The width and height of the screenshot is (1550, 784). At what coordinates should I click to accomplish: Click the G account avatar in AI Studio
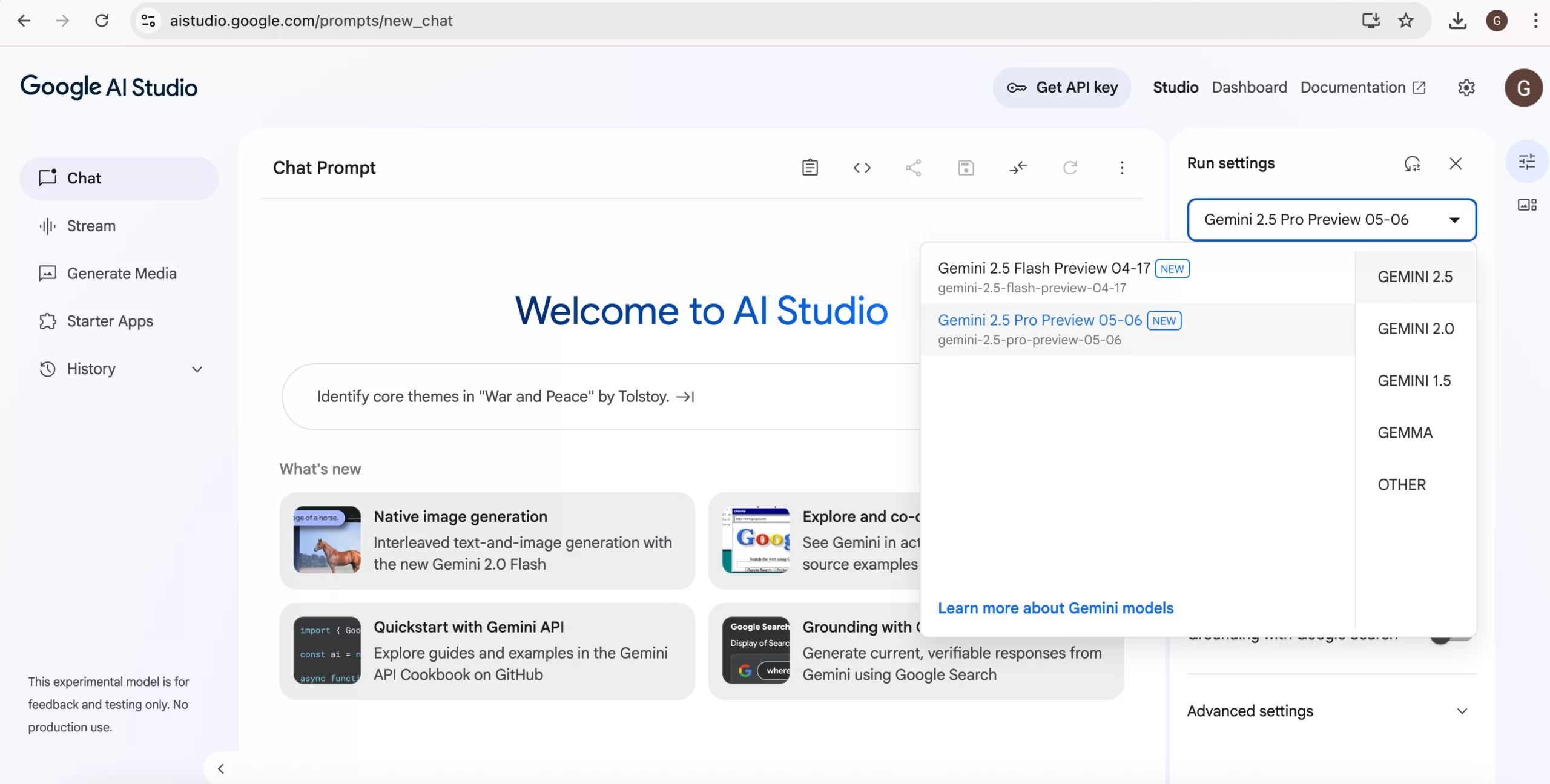pos(1523,88)
